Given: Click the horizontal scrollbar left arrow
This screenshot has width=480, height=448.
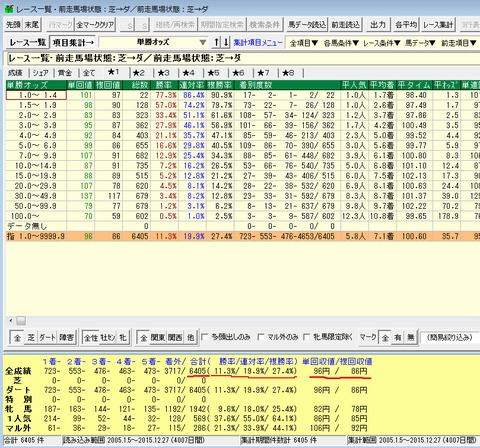Looking at the screenshot, I should click(11, 321).
